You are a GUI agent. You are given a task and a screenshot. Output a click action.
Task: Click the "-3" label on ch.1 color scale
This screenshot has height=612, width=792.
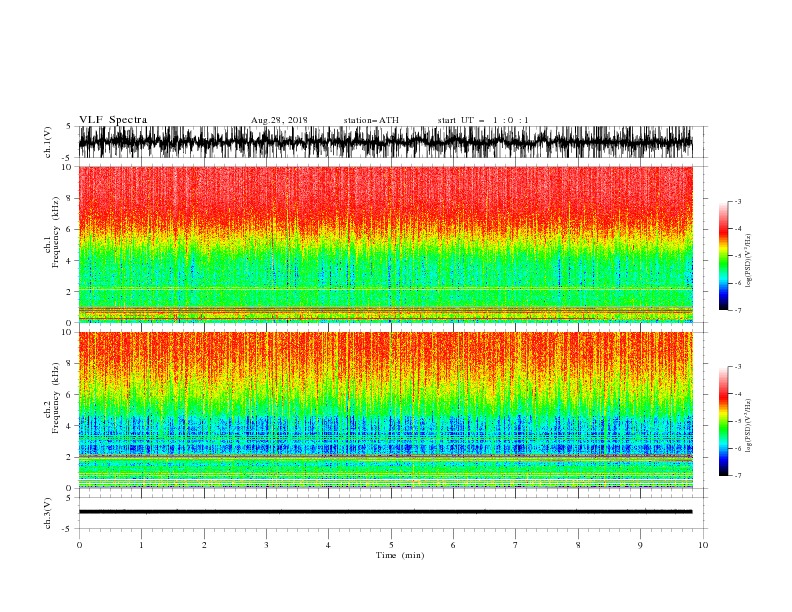[738, 201]
